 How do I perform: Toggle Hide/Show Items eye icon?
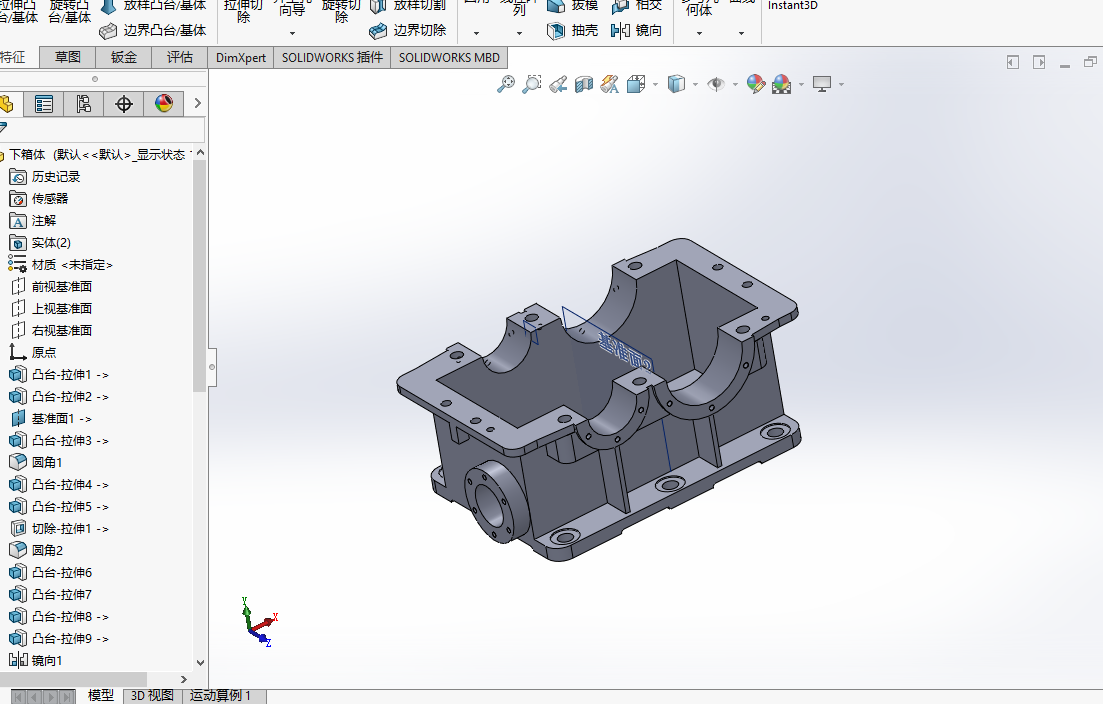[716, 84]
